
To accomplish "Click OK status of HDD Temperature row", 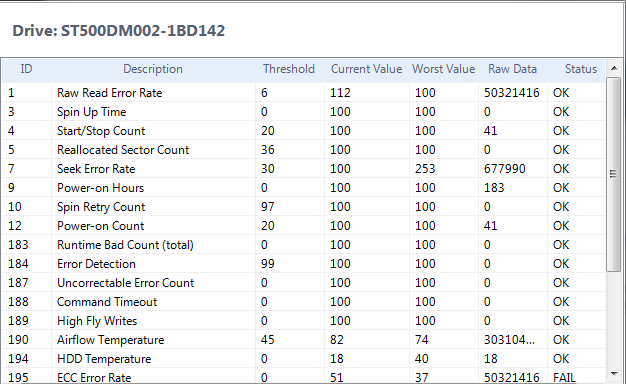I will [x=561, y=359].
